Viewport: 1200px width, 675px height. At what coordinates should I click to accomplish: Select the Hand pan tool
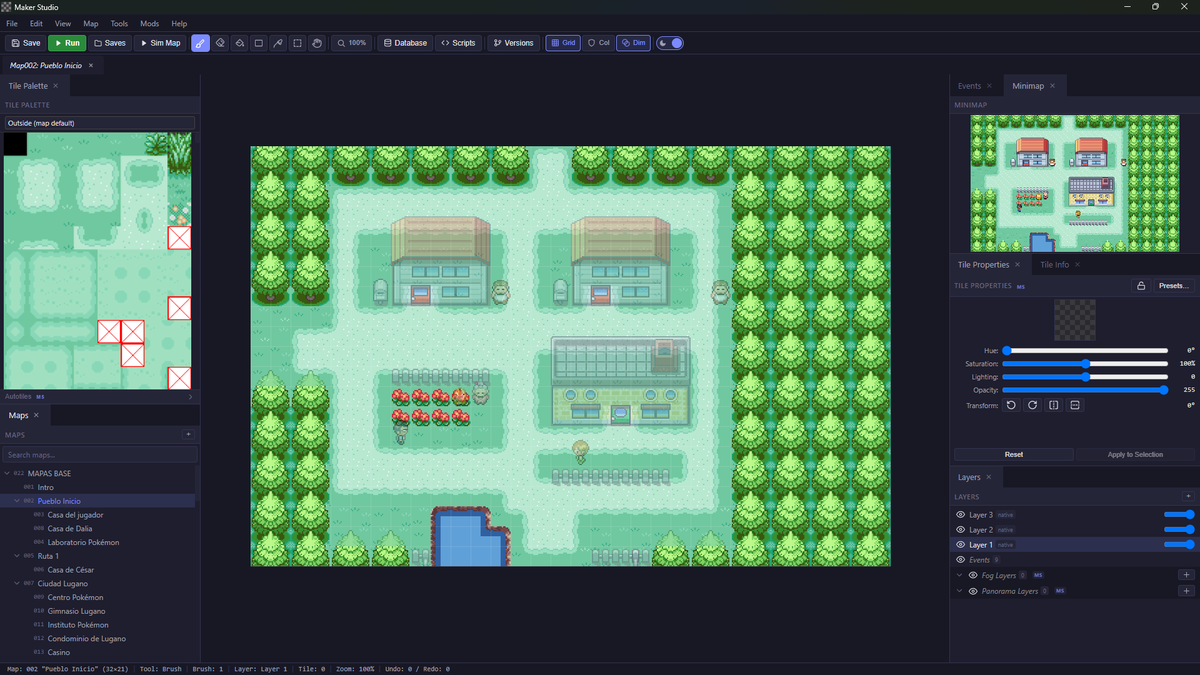[x=317, y=43]
